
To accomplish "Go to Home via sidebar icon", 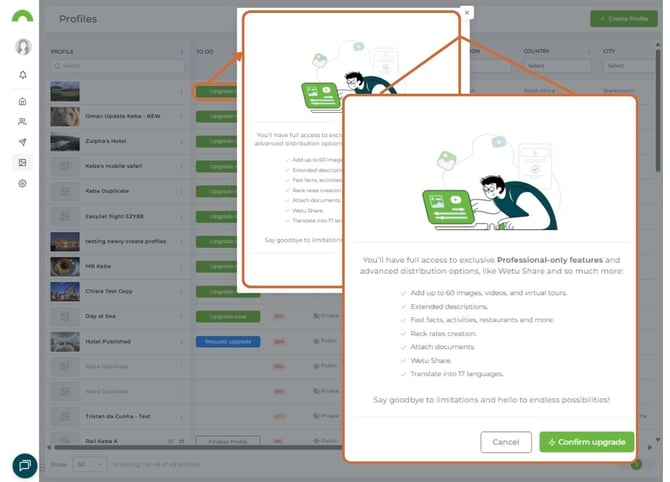I will click(x=22, y=101).
